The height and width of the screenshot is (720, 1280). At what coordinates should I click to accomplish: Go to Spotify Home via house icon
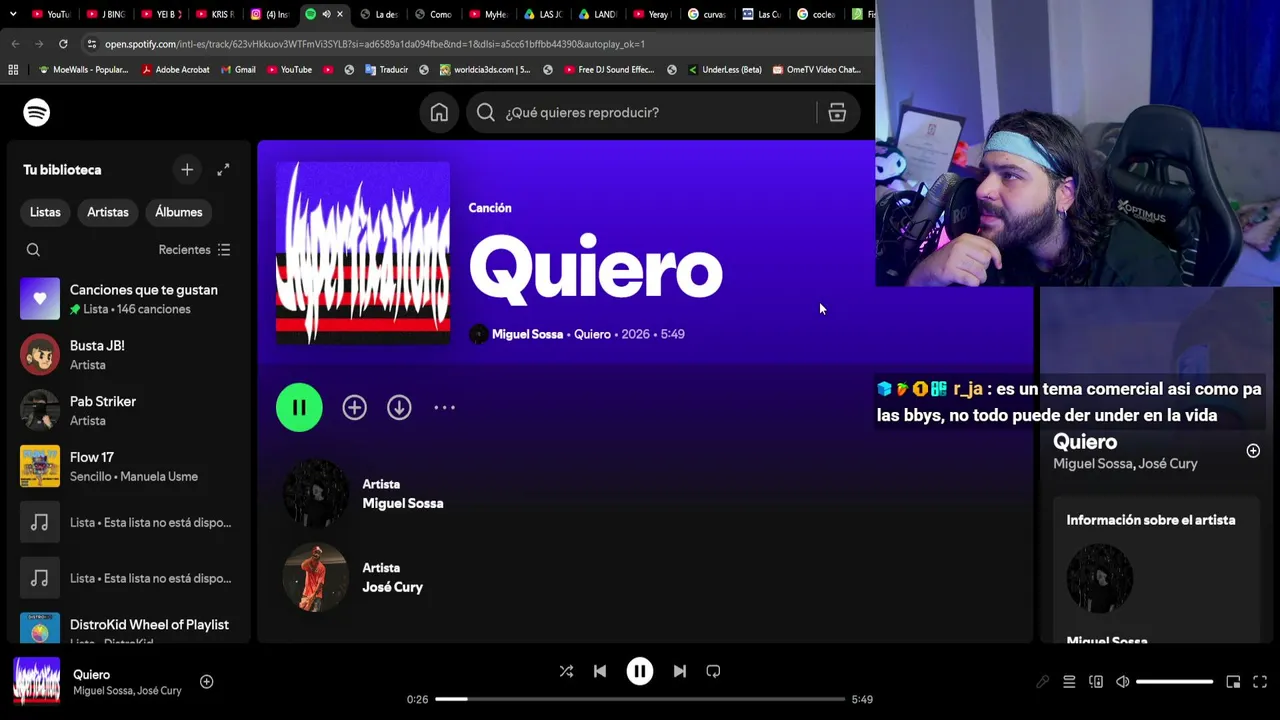[439, 113]
